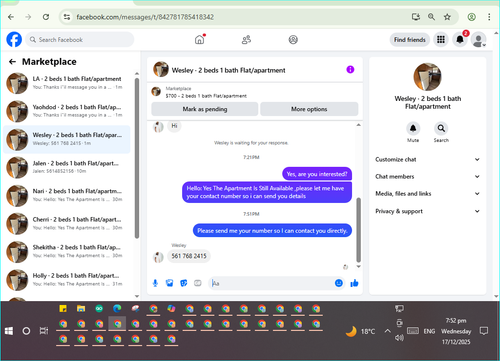Viewport: 500px width, 361px height.
Task: Mute this conversation with the bell icon
Action: point(413,128)
